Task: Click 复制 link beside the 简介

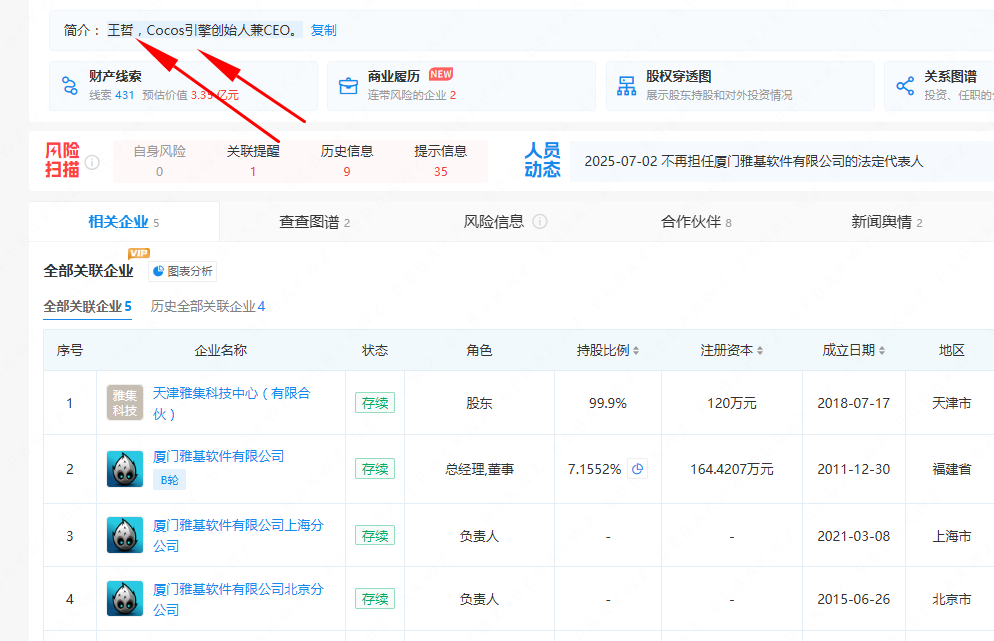Action: pyautogui.click(x=323, y=30)
